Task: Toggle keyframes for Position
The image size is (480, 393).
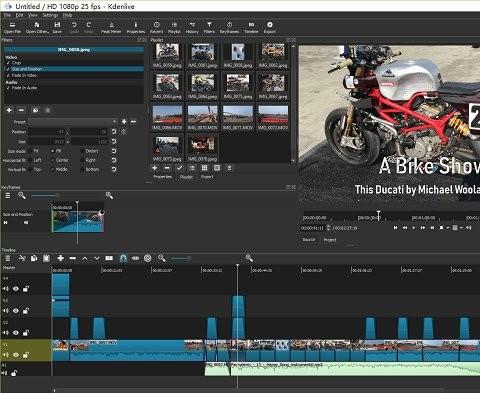Action: click(123, 132)
